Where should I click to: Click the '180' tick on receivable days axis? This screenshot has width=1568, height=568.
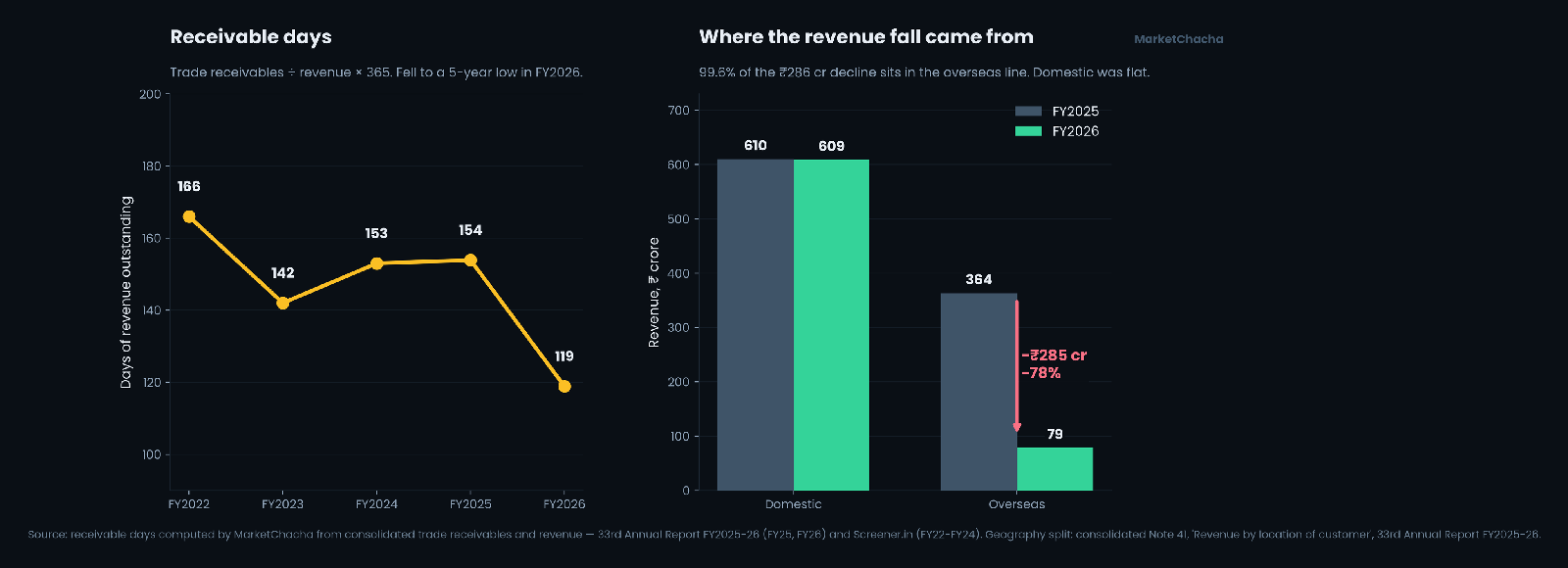pyautogui.click(x=150, y=166)
